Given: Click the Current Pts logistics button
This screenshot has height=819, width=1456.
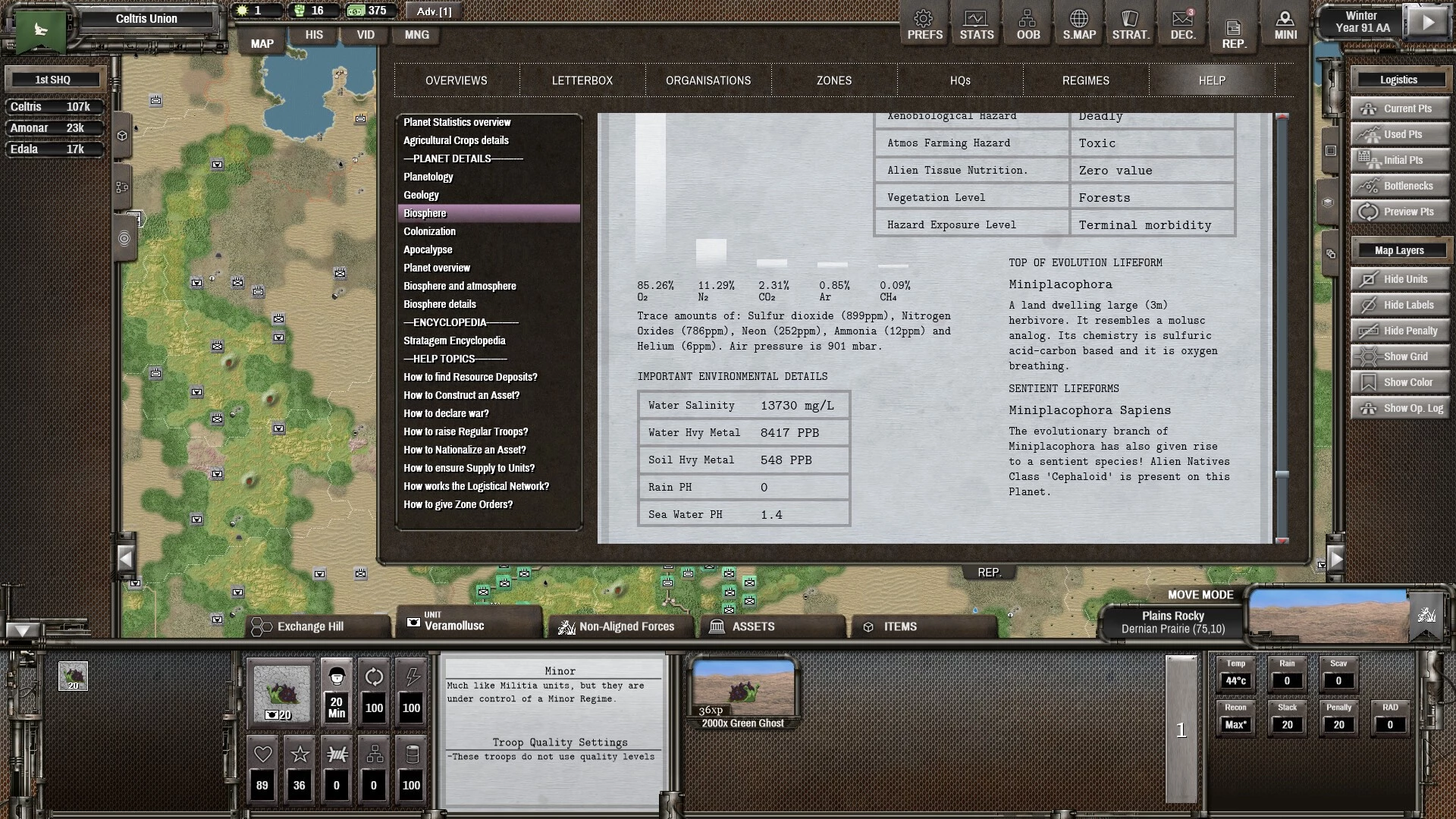Looking at the screenshot, I should (x=1400, y=108).
